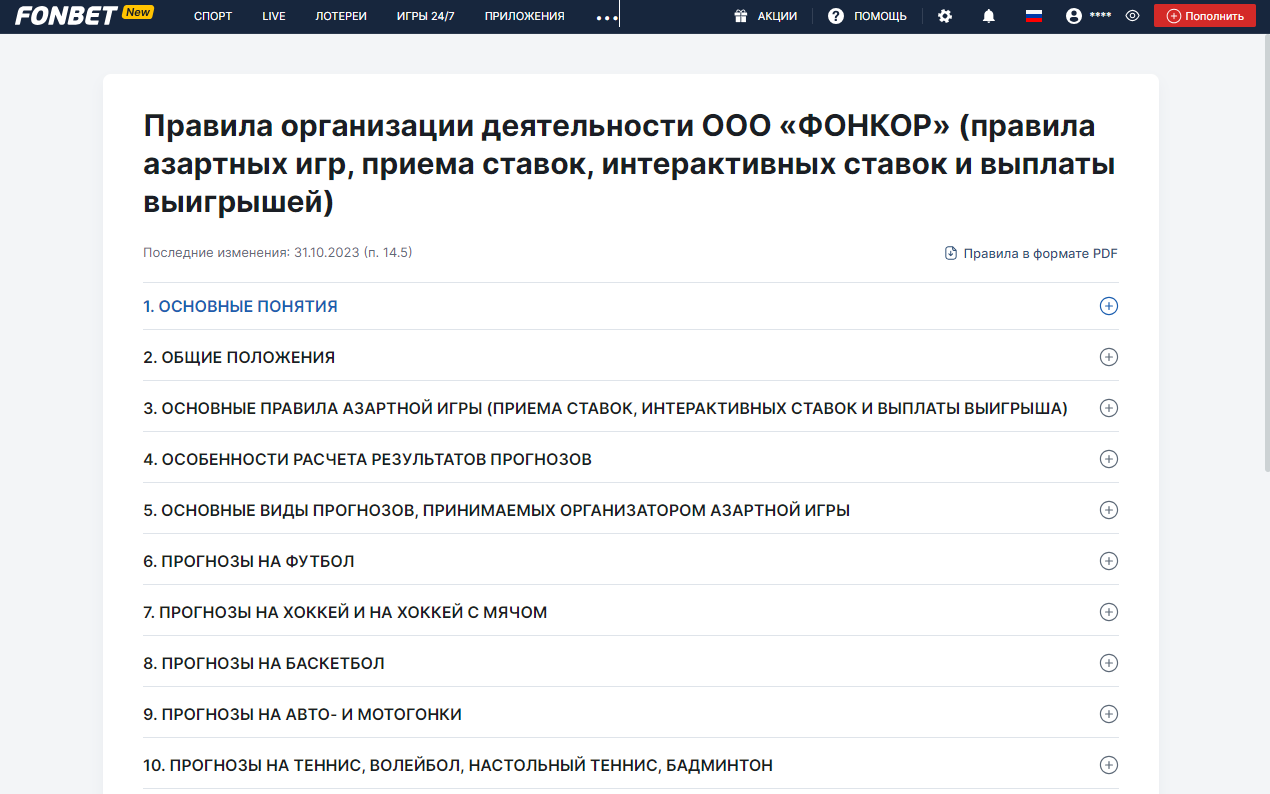Click heading 6. ПРОГНОЗЫ НА ФУТБОЛ

(249, 562)
